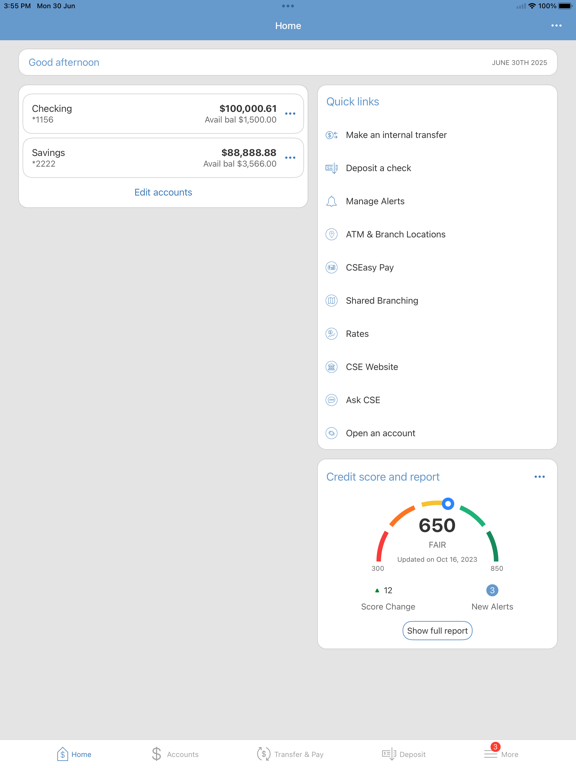The image size is (576, 768).
Task: Tap the red segment of score gauge
Action: (381, 546)
